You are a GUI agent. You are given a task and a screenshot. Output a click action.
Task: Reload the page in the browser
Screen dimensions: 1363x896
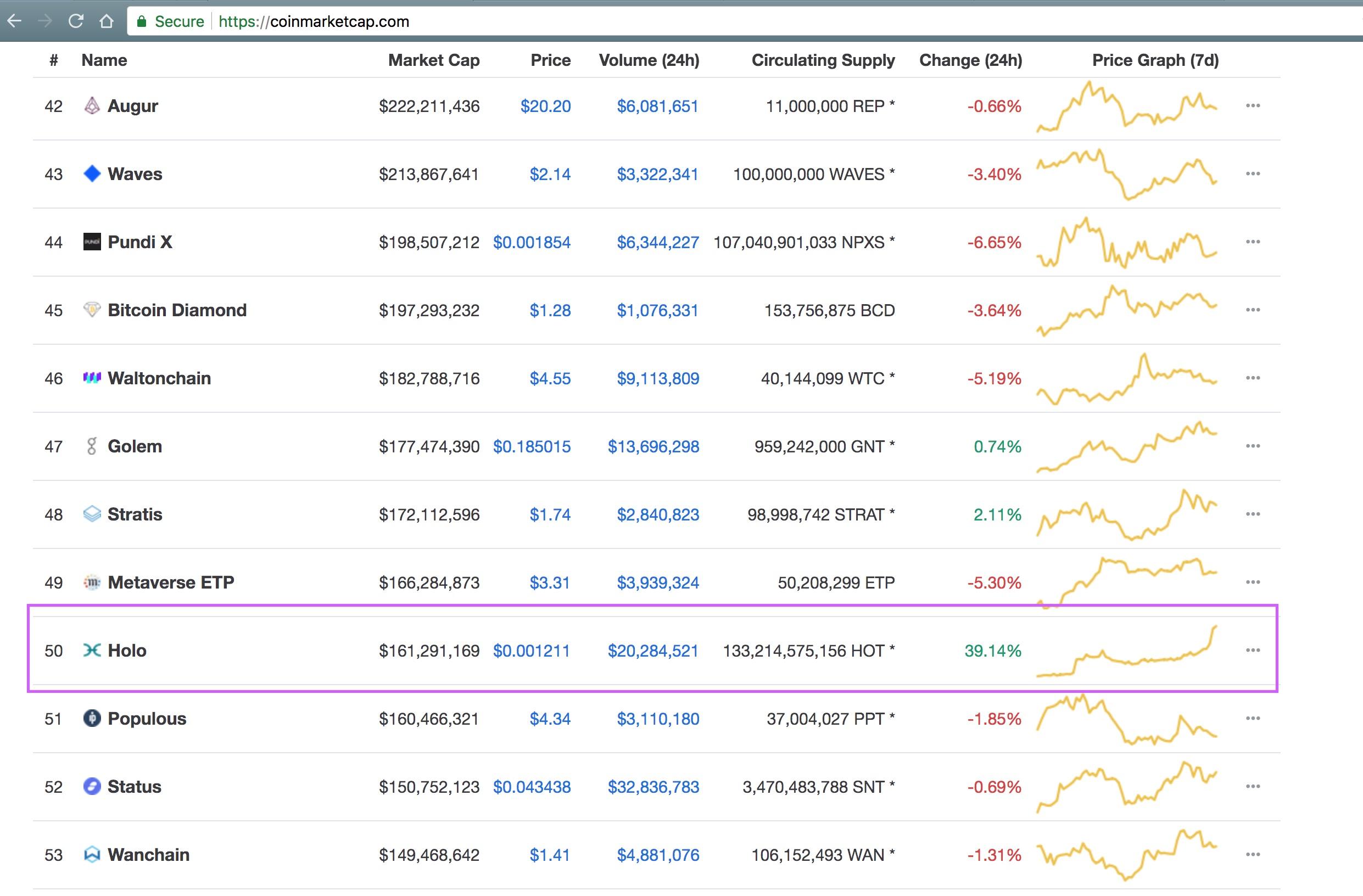click(x=76, y=21)
